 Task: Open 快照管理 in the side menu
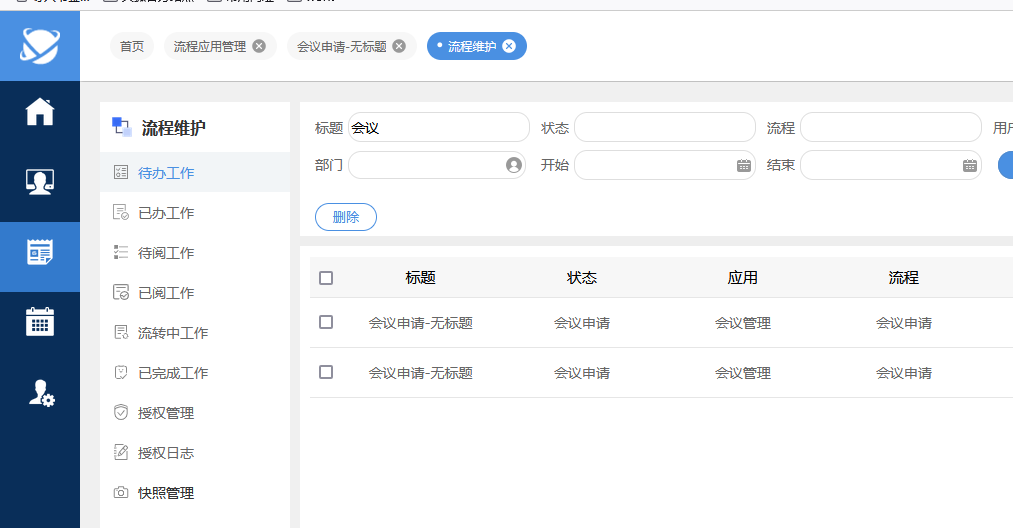tap(166, 493)
